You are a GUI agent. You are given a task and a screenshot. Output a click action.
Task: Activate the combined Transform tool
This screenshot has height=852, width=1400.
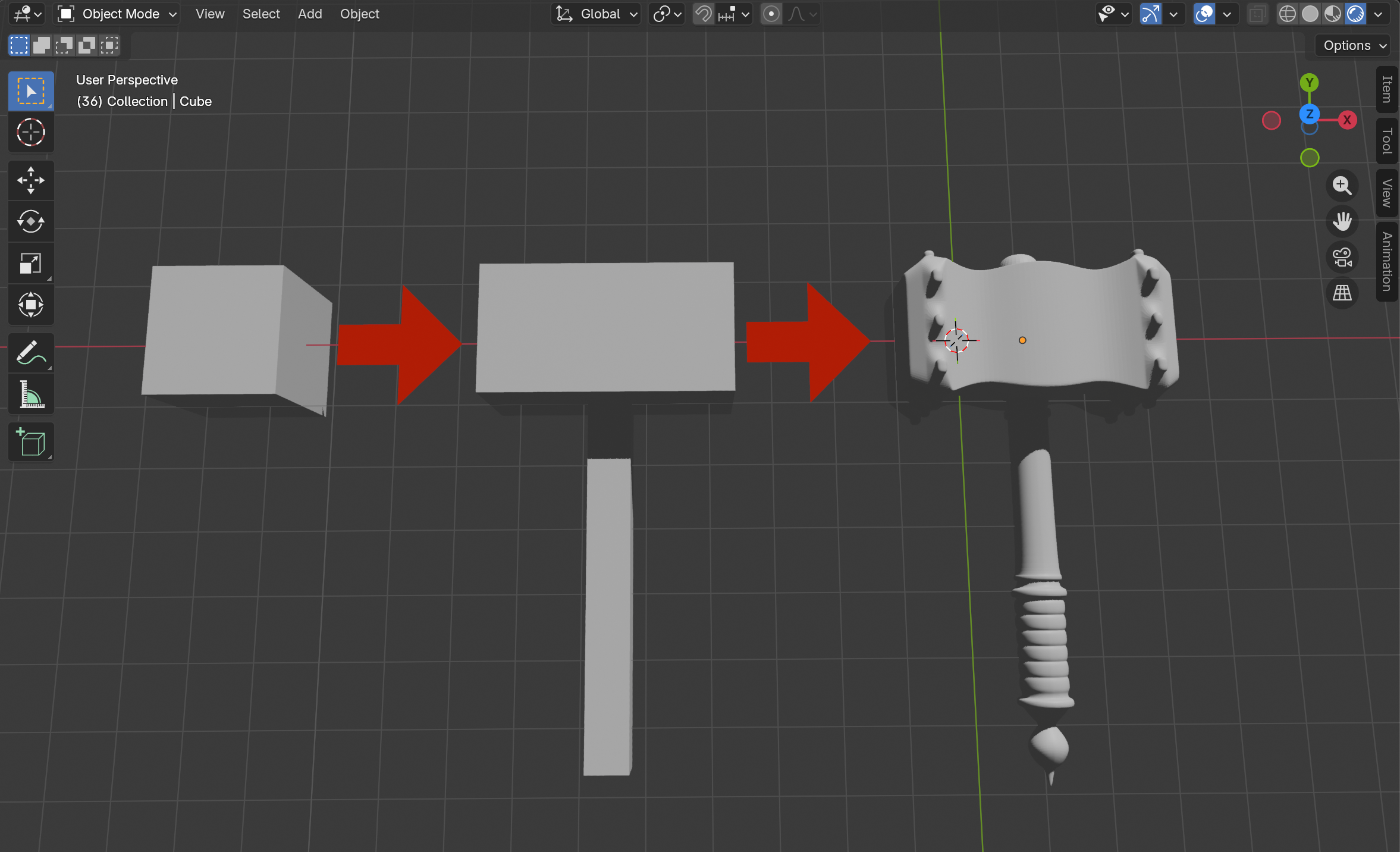click(x=31, y=305)
